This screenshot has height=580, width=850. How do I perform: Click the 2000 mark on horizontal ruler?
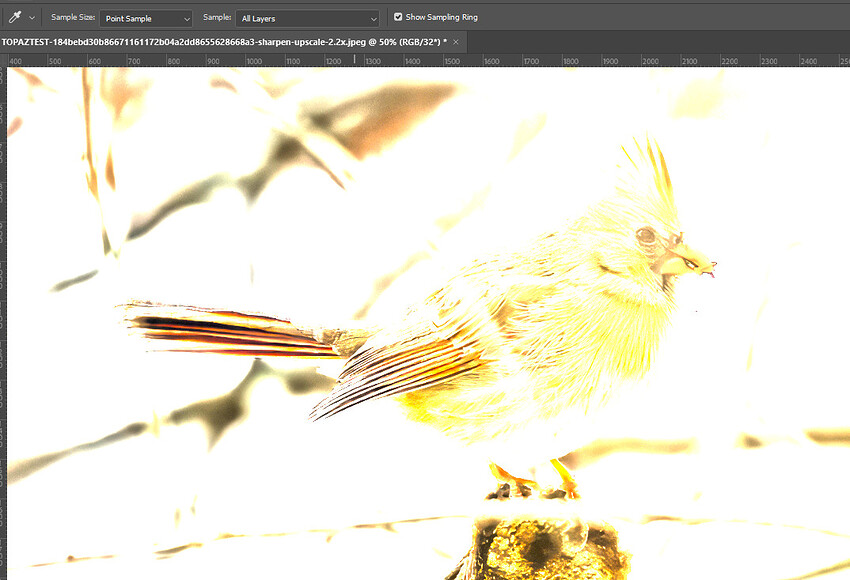(649, 61)
